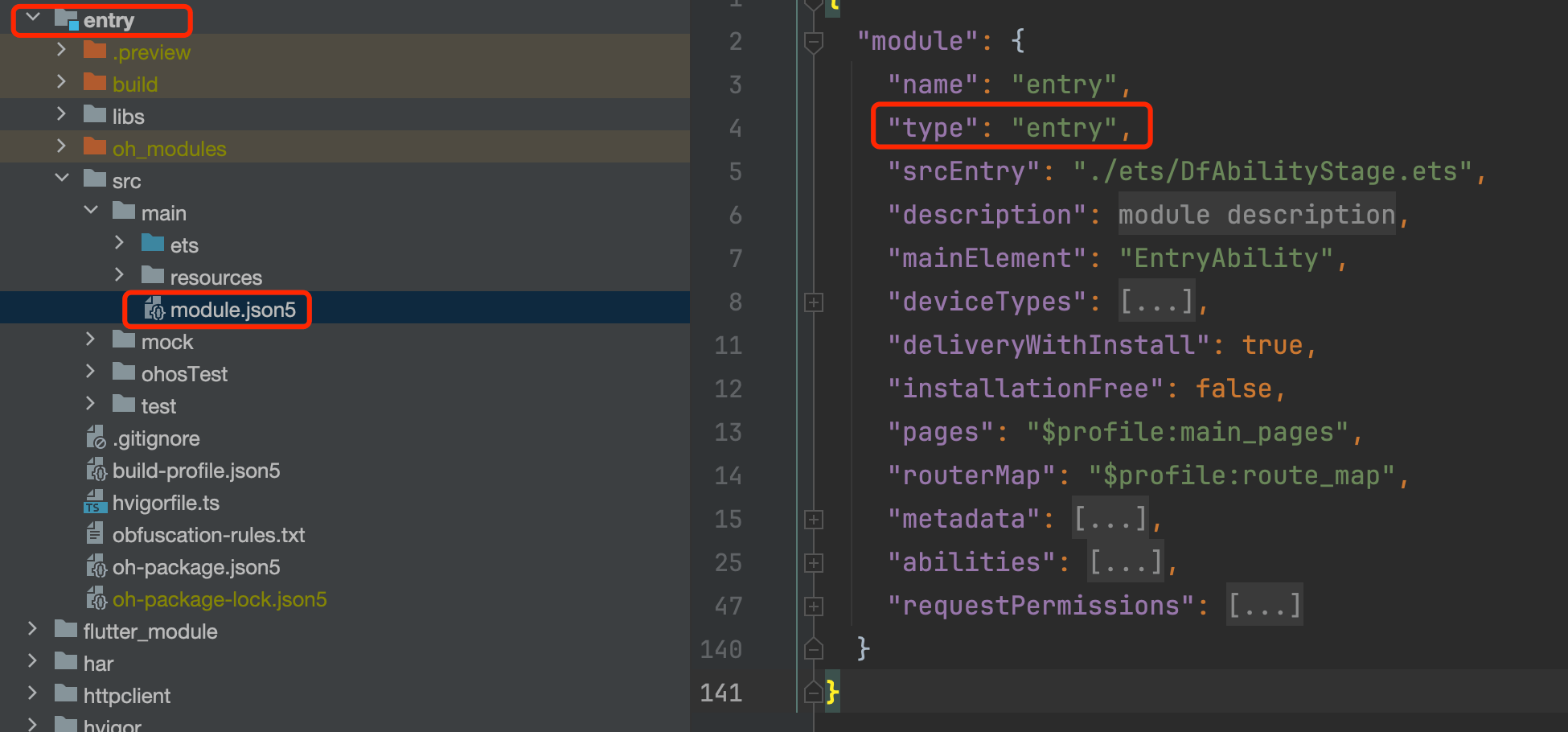Click the module.json5 file icon
This screenshot has height=732, width=1568.
tap(154, 309)
